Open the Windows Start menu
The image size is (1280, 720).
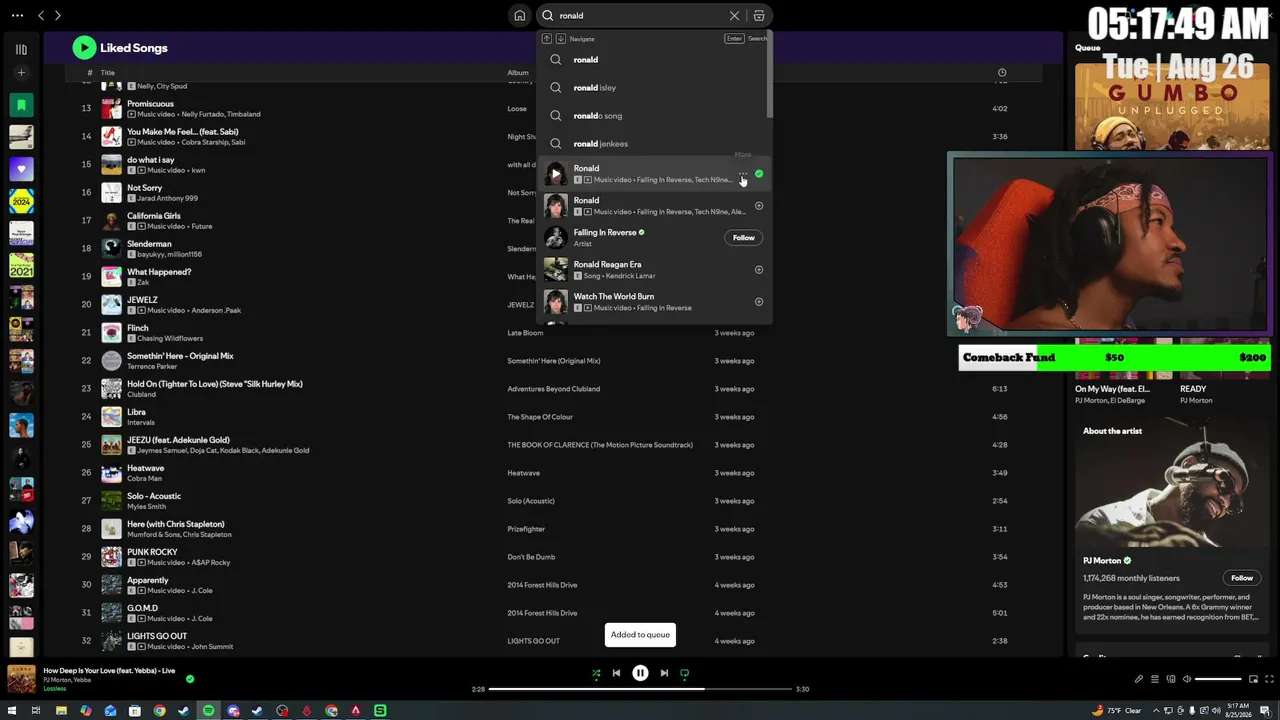tap(11, 711)
